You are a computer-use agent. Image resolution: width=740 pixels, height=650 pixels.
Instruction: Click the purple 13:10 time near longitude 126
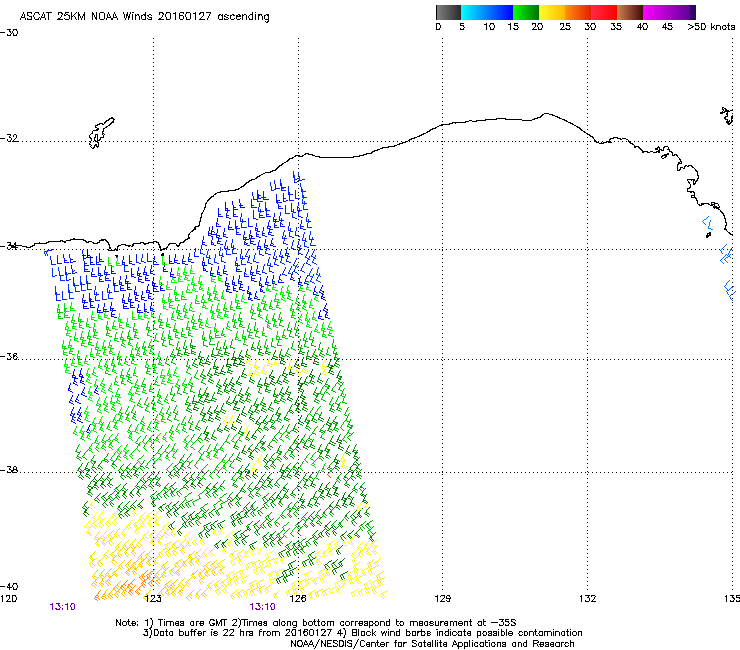(262, 607)
